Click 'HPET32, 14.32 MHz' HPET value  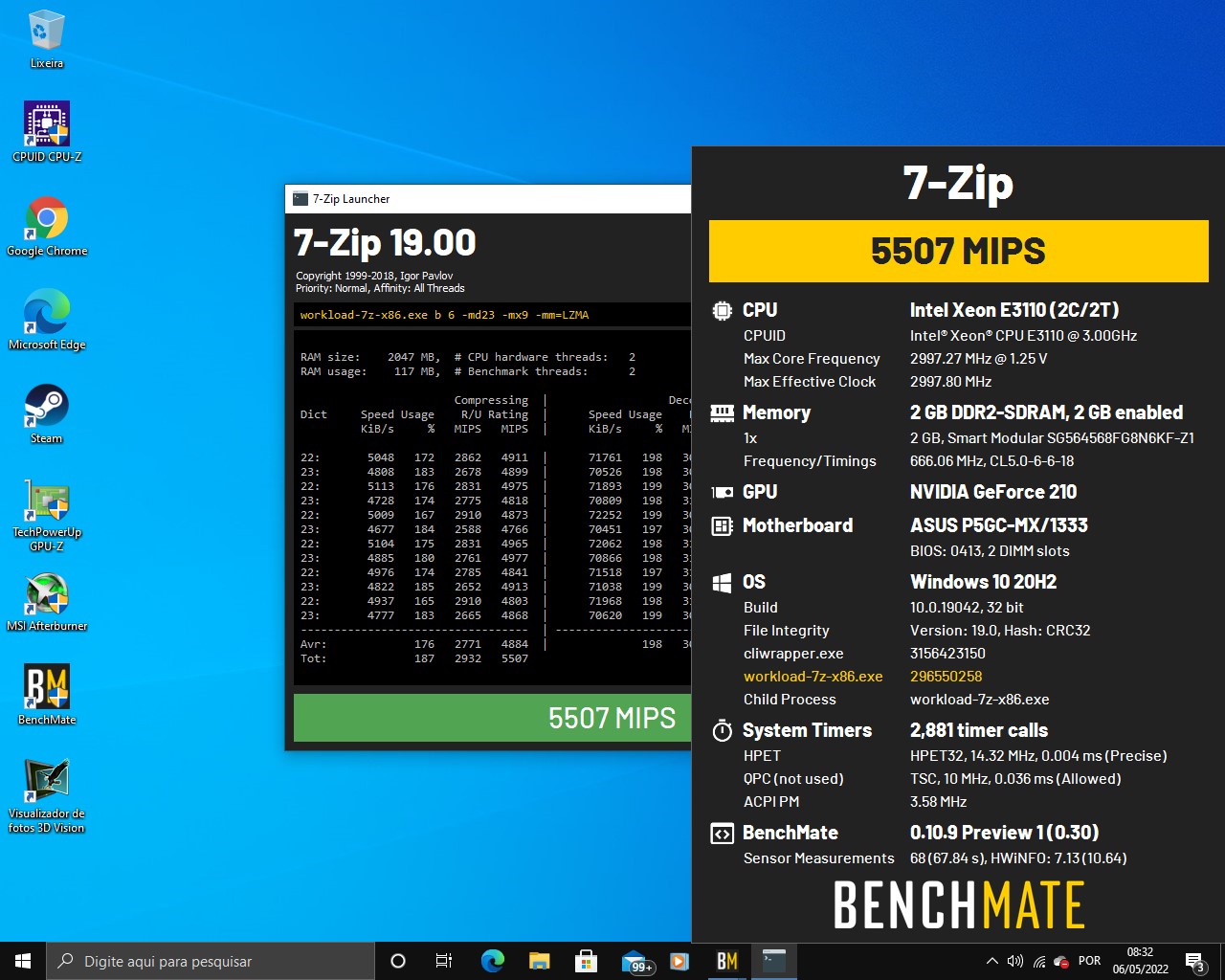tap(1038, 756)
